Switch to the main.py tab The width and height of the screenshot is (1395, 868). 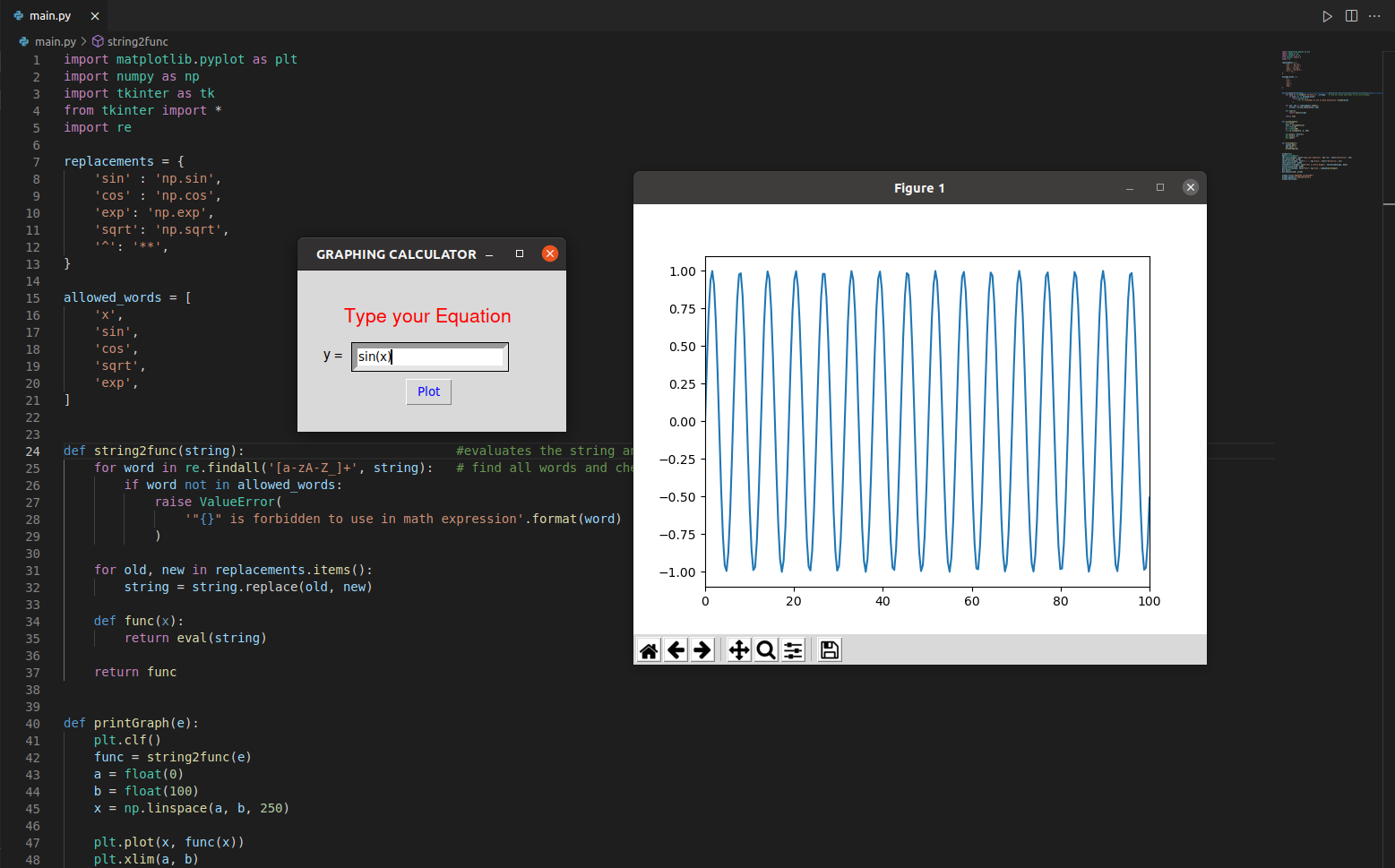(x=49, y=15)
